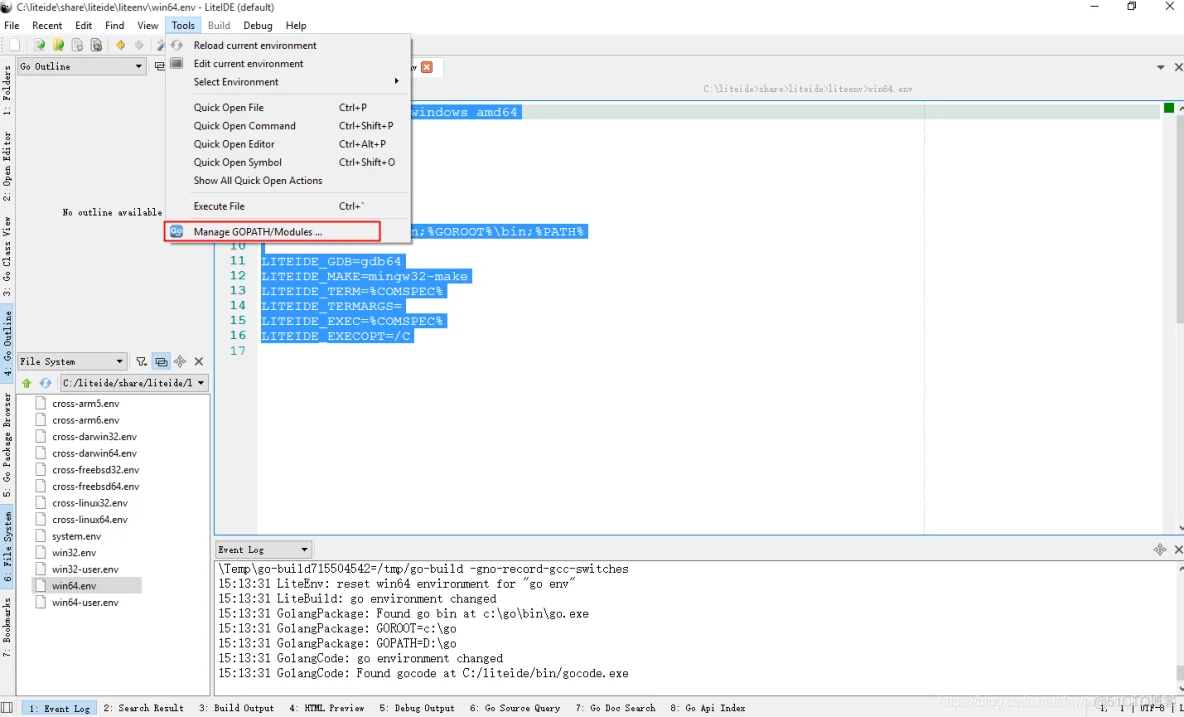Click the bottom-left sidebar toggle icon
Screen dimensions: 1184x717
[x=7, y=708]
